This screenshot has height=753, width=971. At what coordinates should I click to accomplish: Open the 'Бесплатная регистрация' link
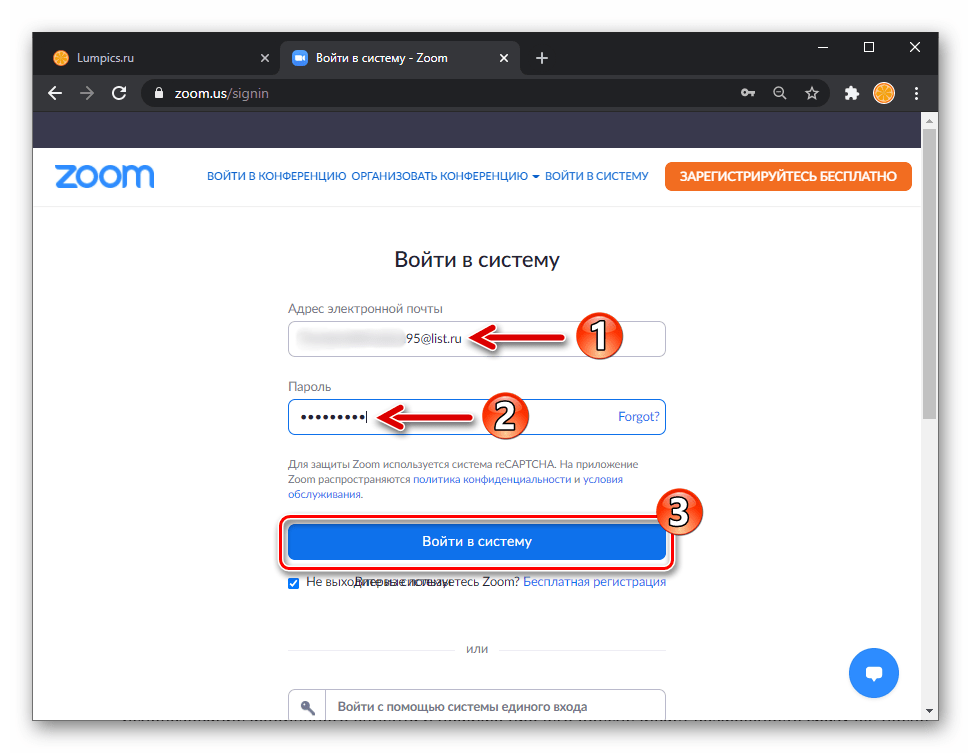594,581
